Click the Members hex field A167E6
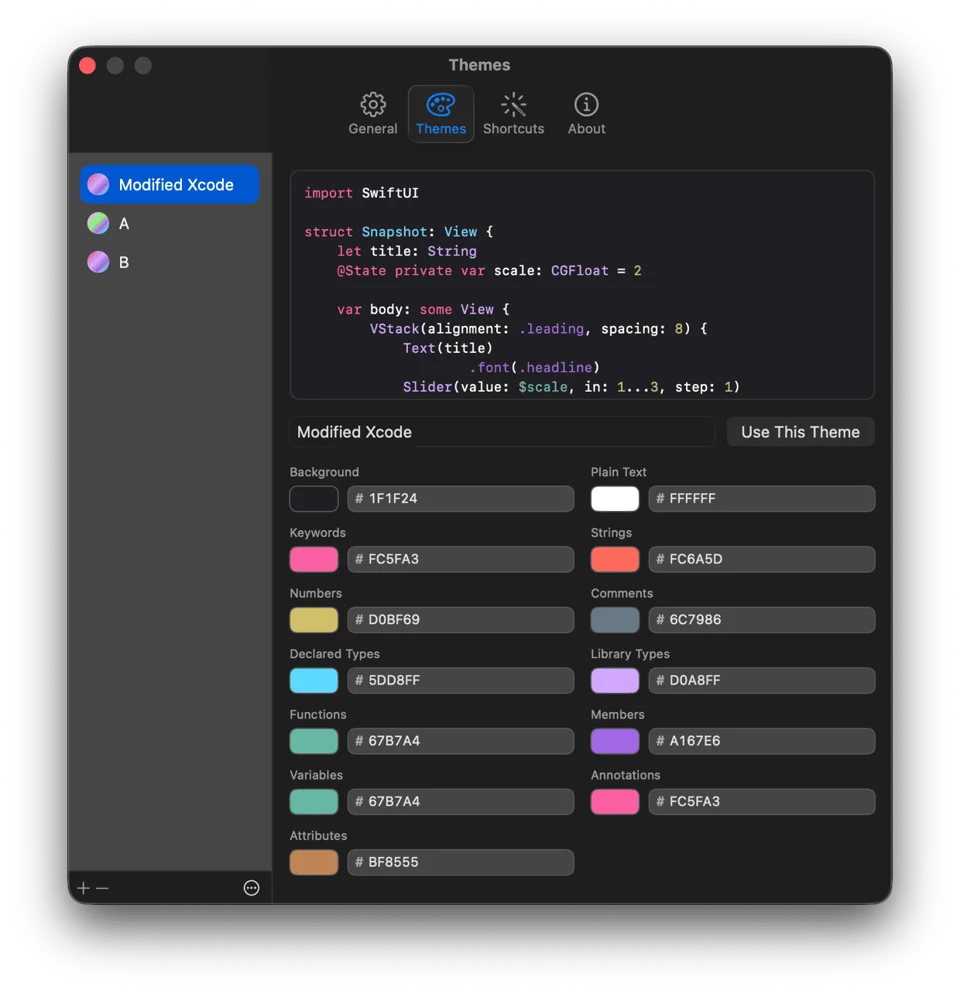 tap(762, 740)
